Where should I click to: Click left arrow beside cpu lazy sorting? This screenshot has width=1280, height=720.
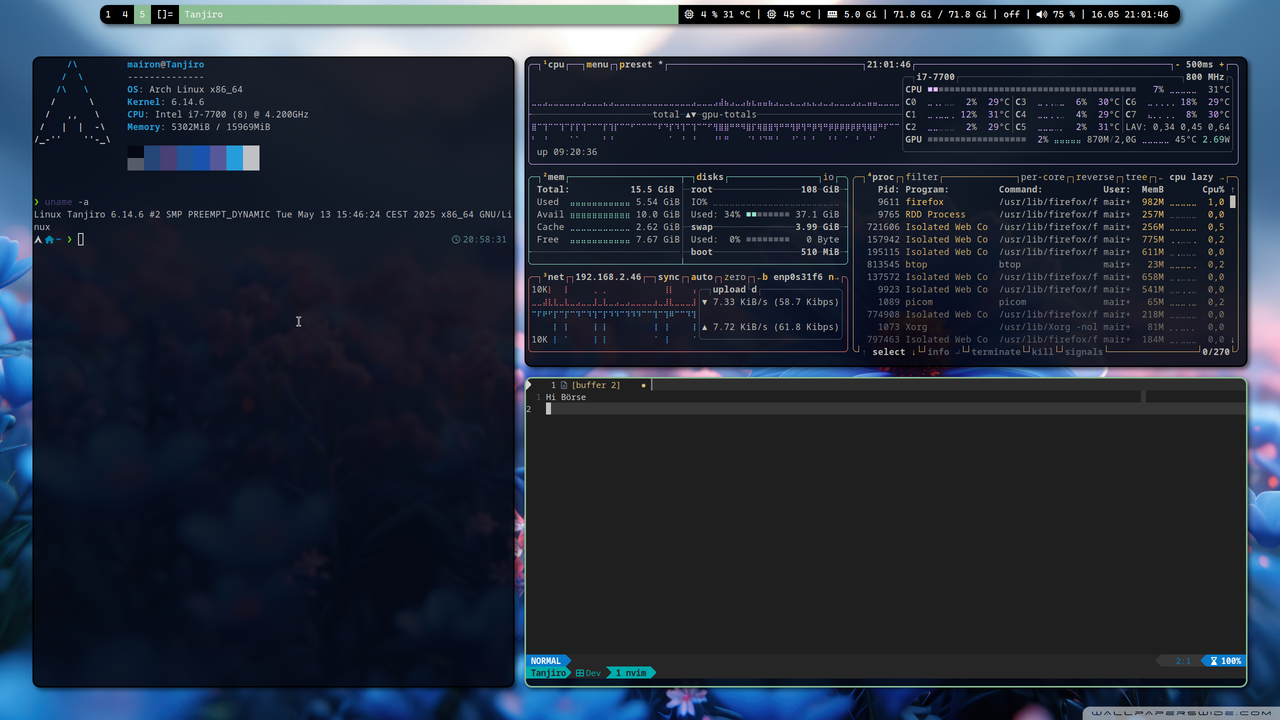pos(1159,177)
